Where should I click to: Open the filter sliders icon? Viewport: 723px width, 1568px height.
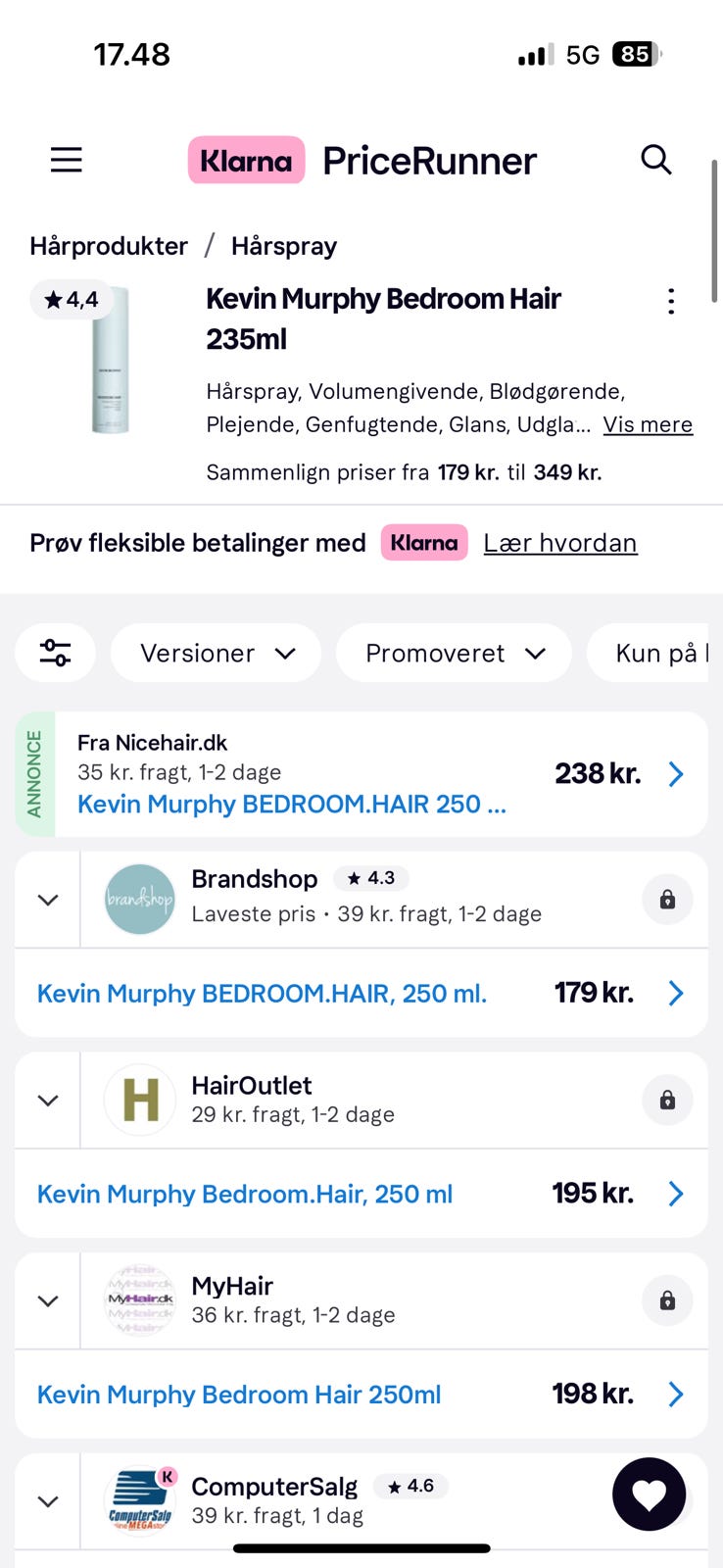tap(55, 653)
